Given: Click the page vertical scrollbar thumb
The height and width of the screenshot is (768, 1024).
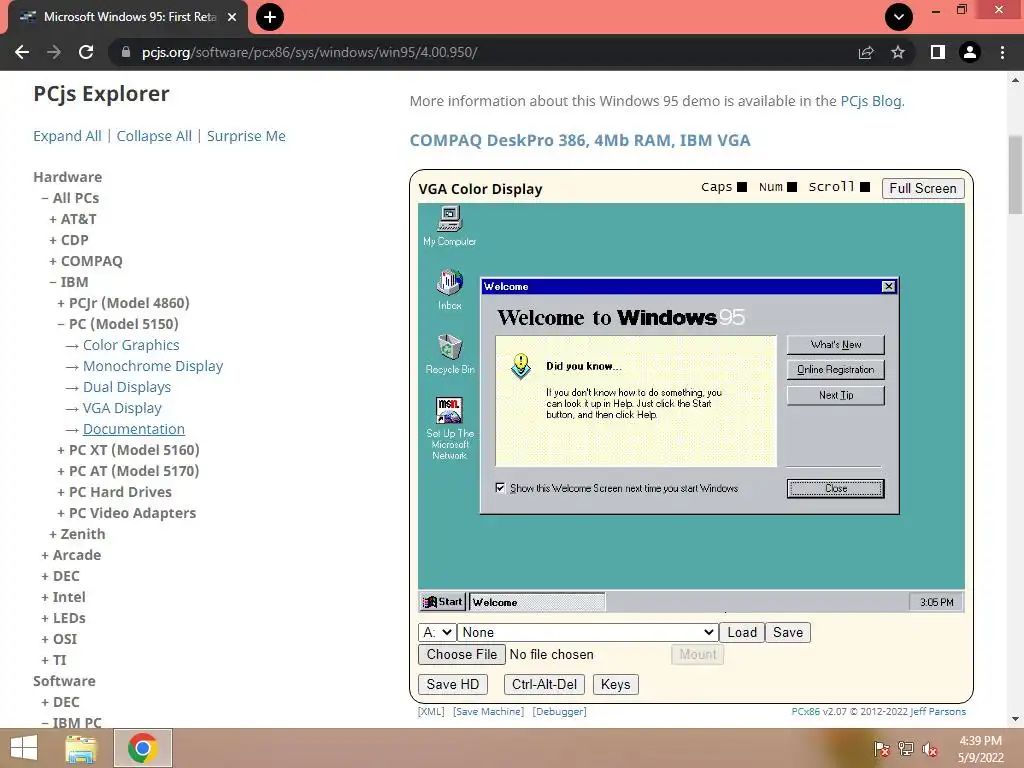Looking at the screenshot, I should (1015, 174).
